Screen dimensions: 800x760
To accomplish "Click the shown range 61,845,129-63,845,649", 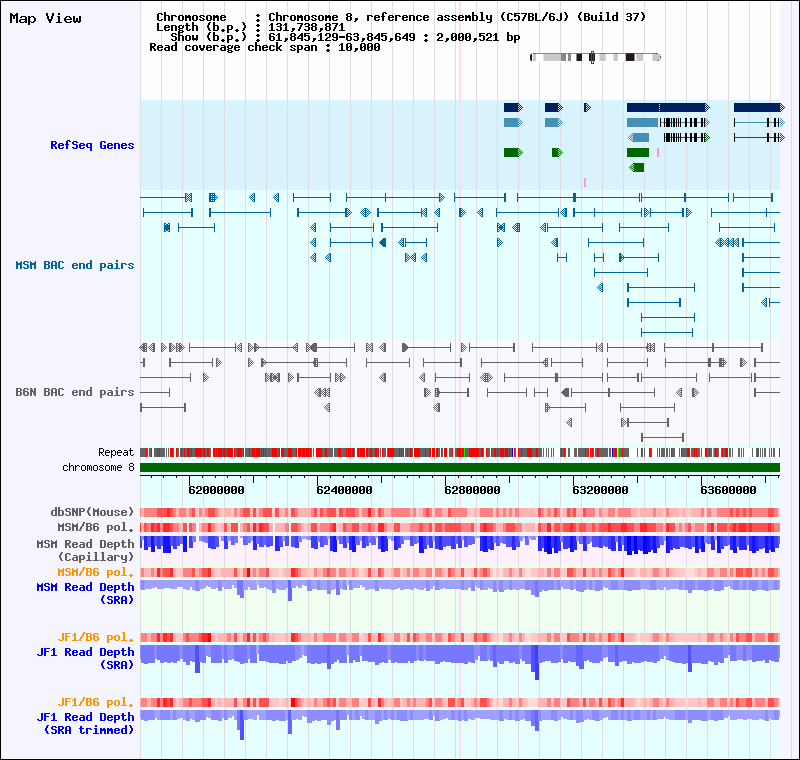I will (x=342, y=37).
